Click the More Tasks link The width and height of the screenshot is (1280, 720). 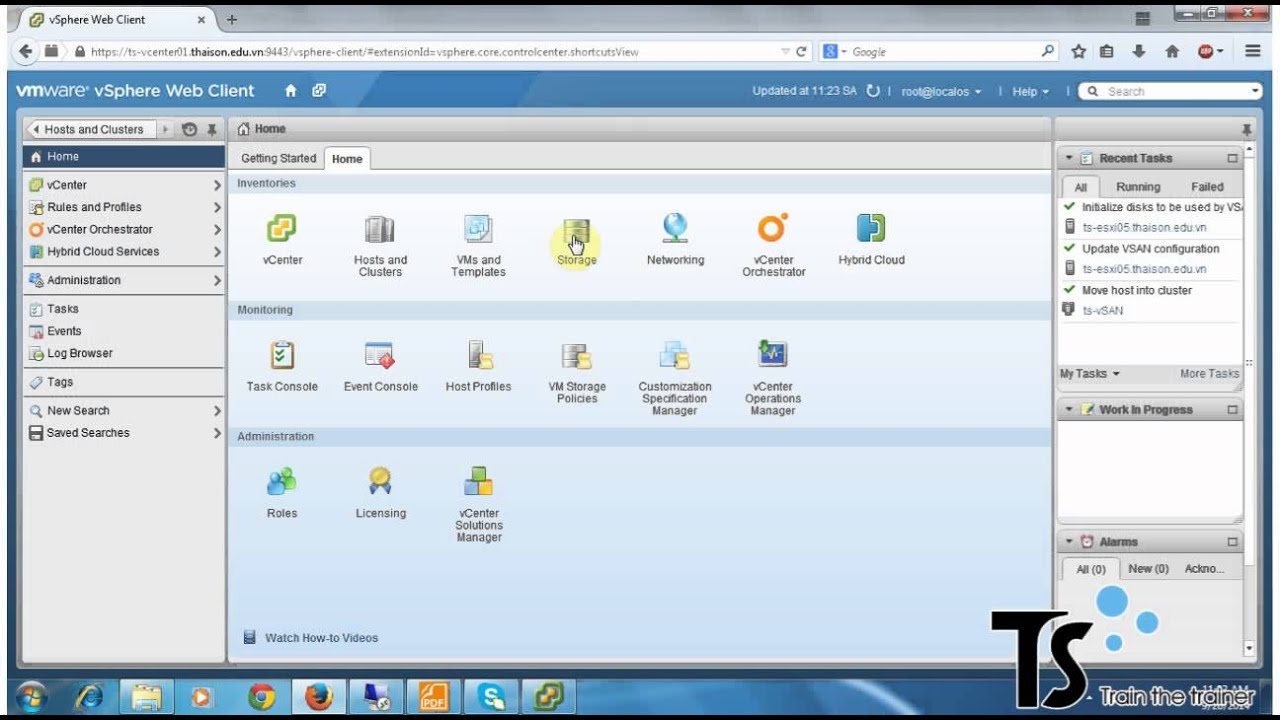(1209, 374)
